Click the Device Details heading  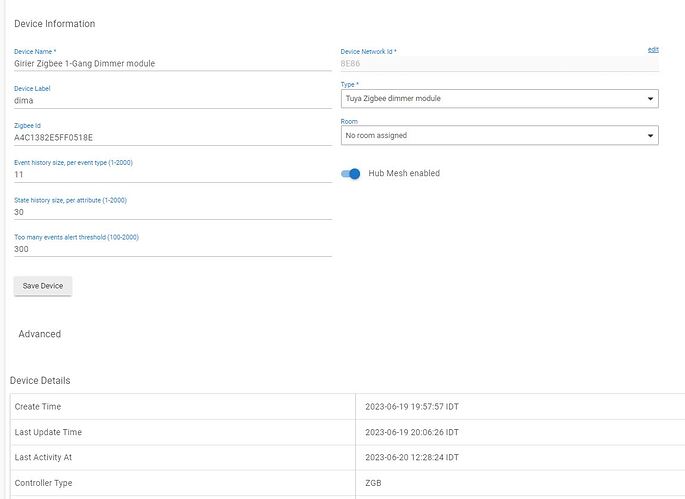[x=40, y=381]
